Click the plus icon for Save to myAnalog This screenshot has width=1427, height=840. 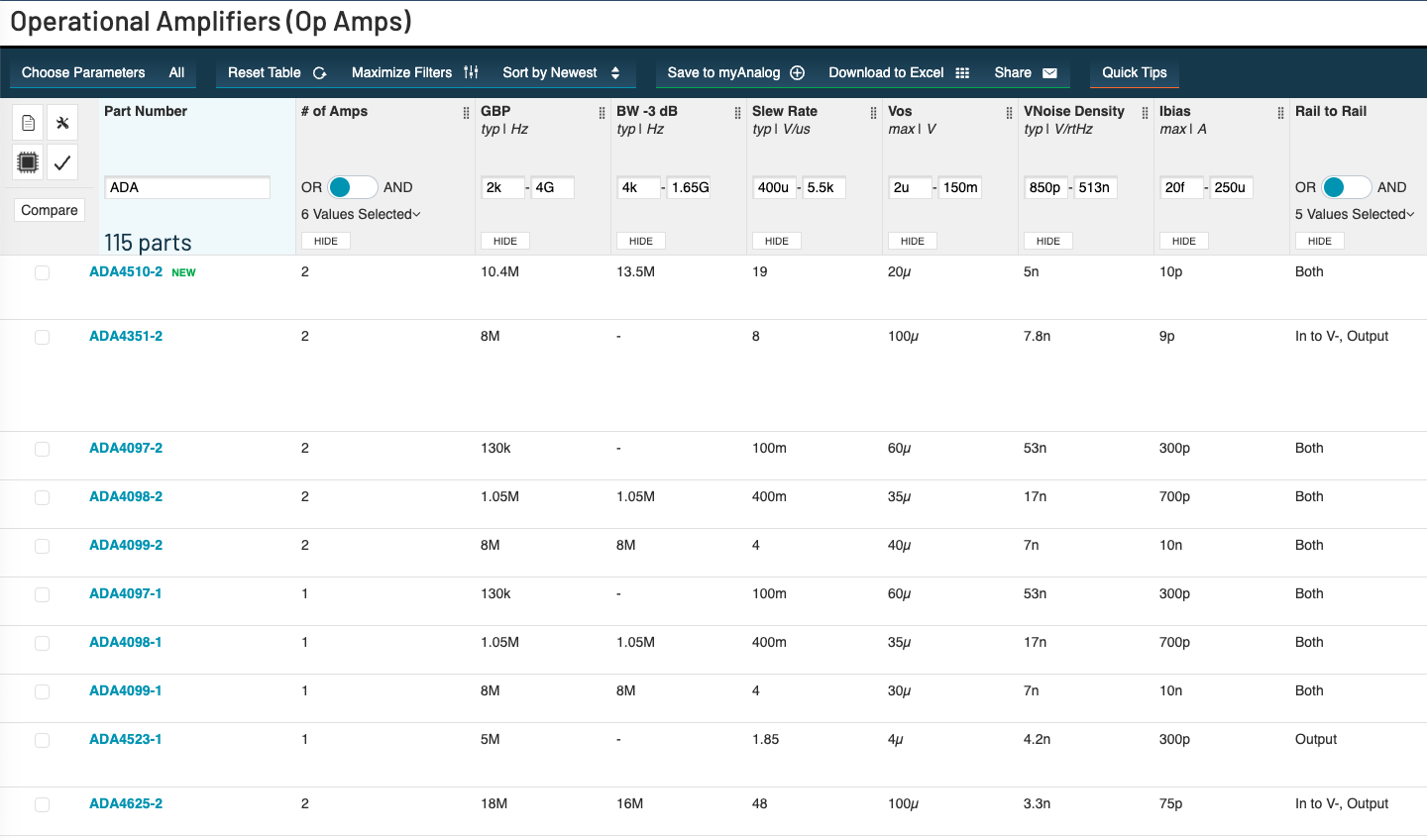tap(798, 72)
